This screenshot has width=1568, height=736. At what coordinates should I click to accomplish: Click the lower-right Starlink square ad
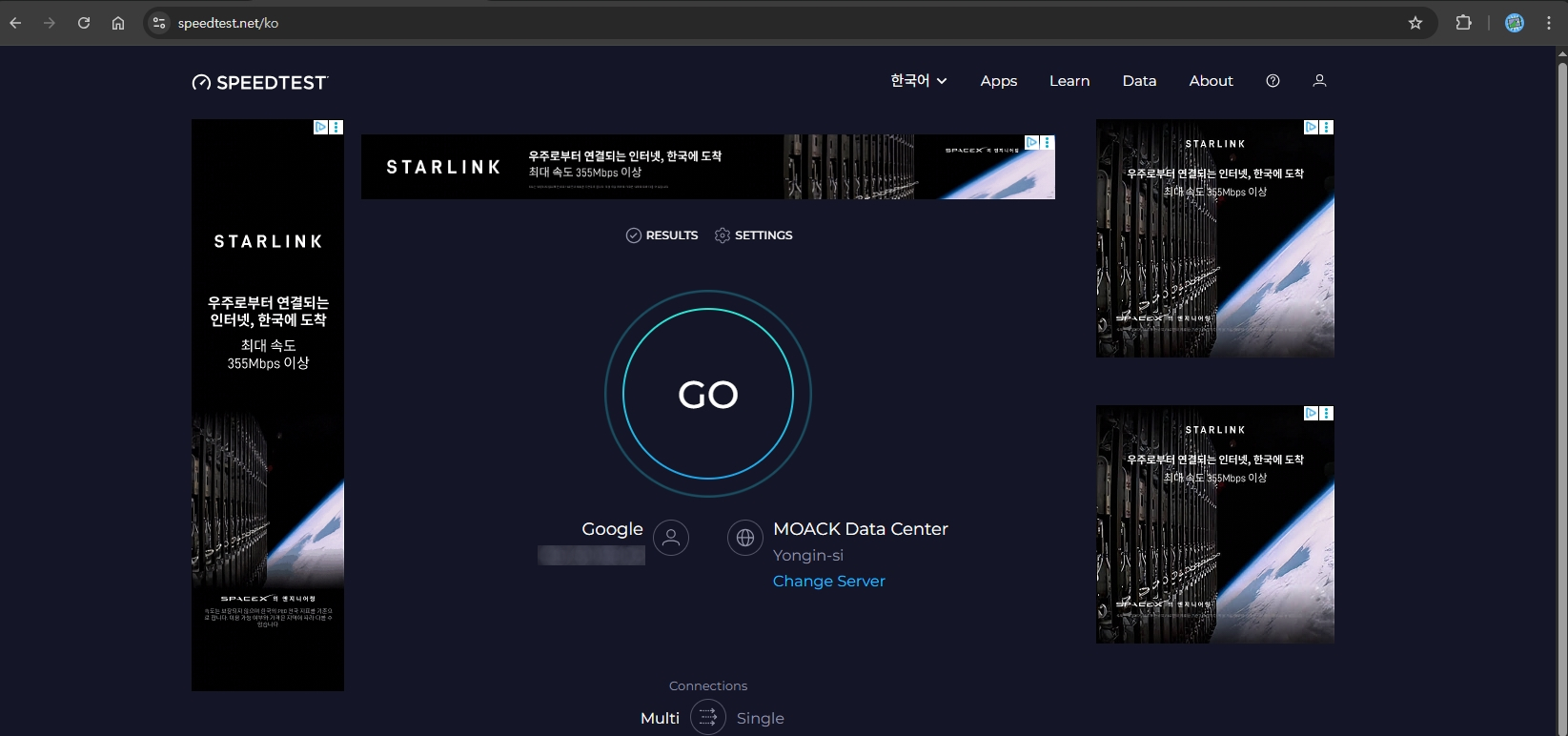point(1215,524)
